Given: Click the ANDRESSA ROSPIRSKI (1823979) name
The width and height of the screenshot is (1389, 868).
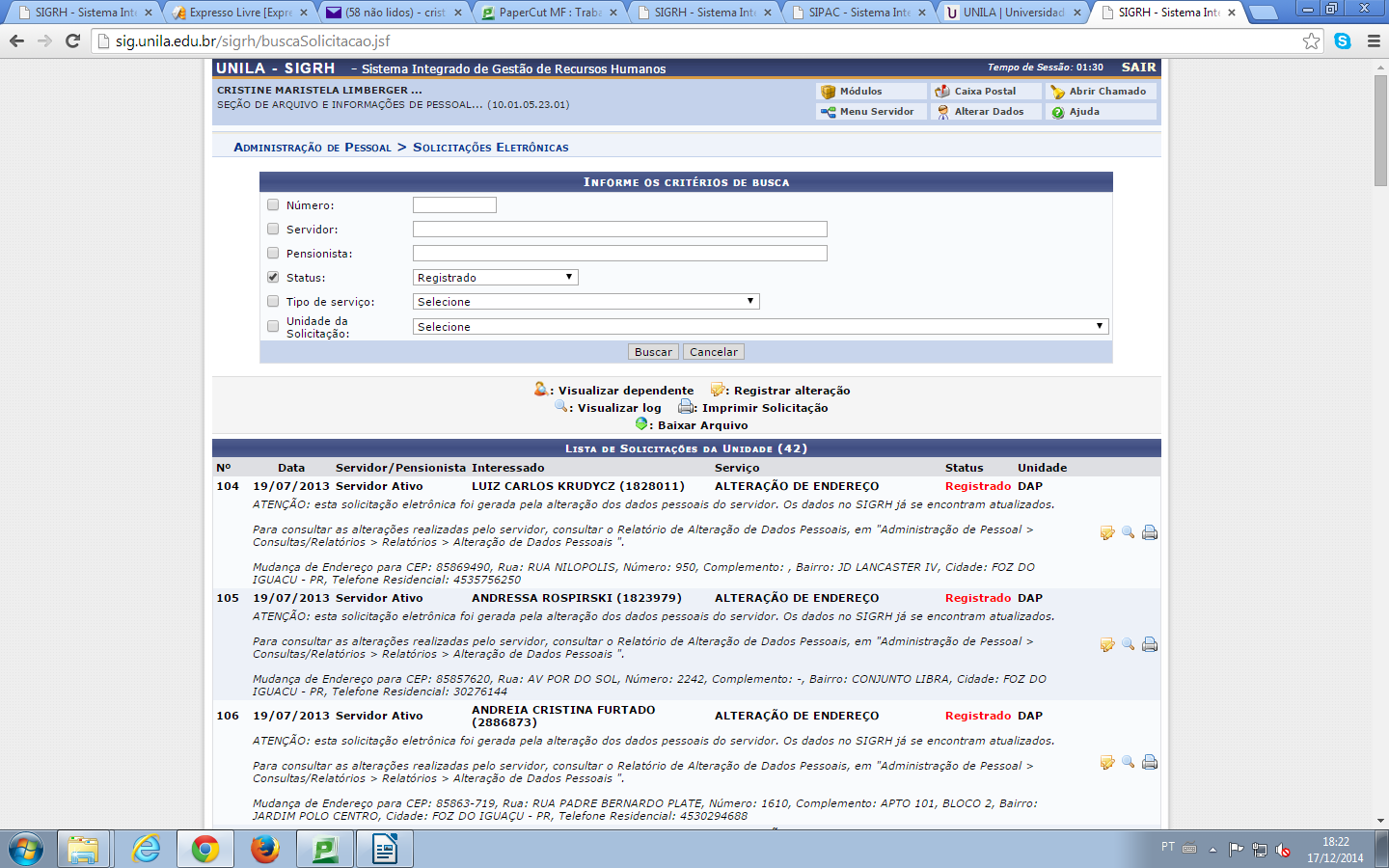Looking at the screenshot, I should (x=577, y=598).
